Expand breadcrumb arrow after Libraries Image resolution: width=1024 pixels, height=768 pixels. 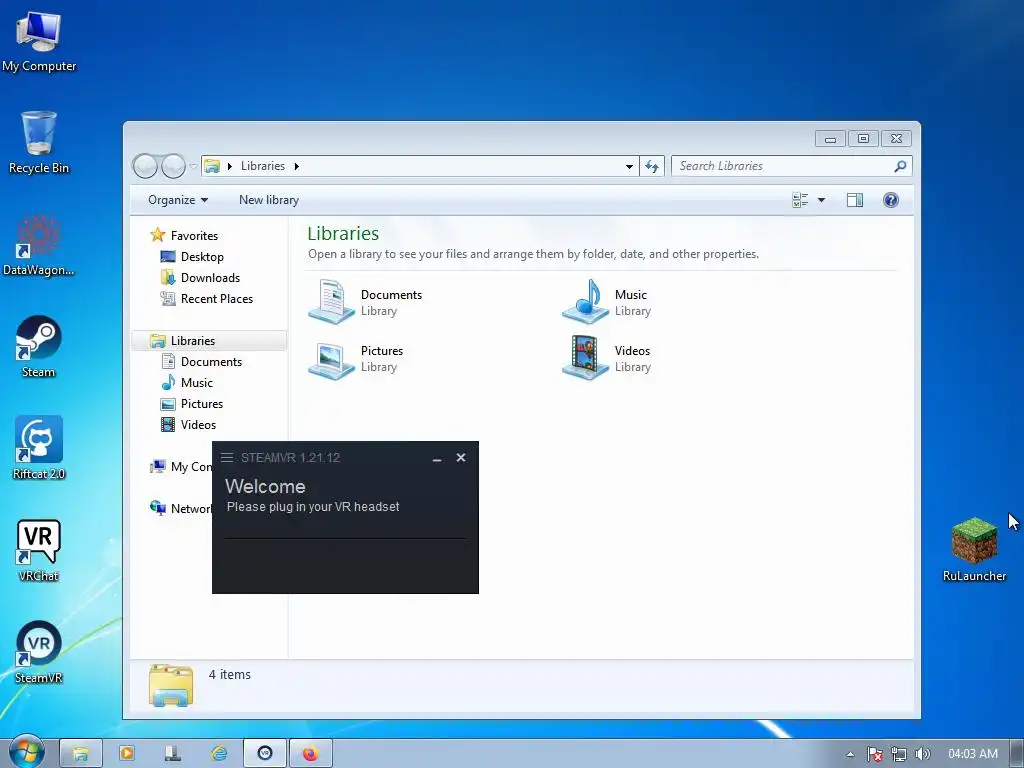coord(296,166)
